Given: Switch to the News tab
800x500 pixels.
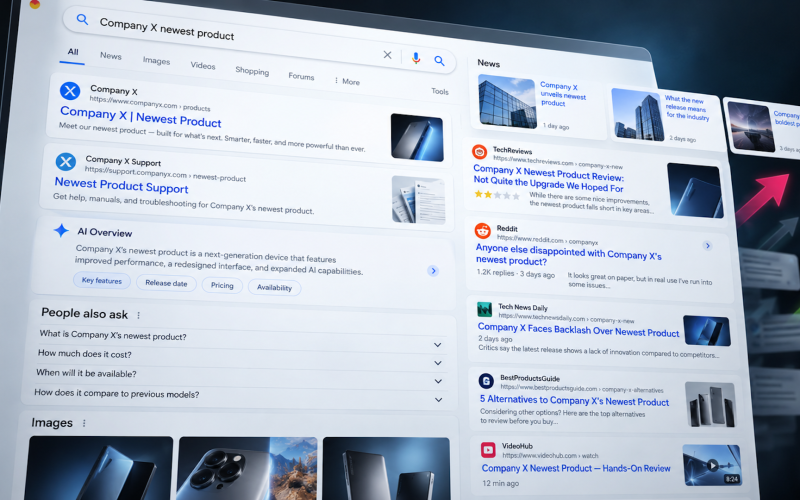Looking at the screenshot, I should click(111, 56).
